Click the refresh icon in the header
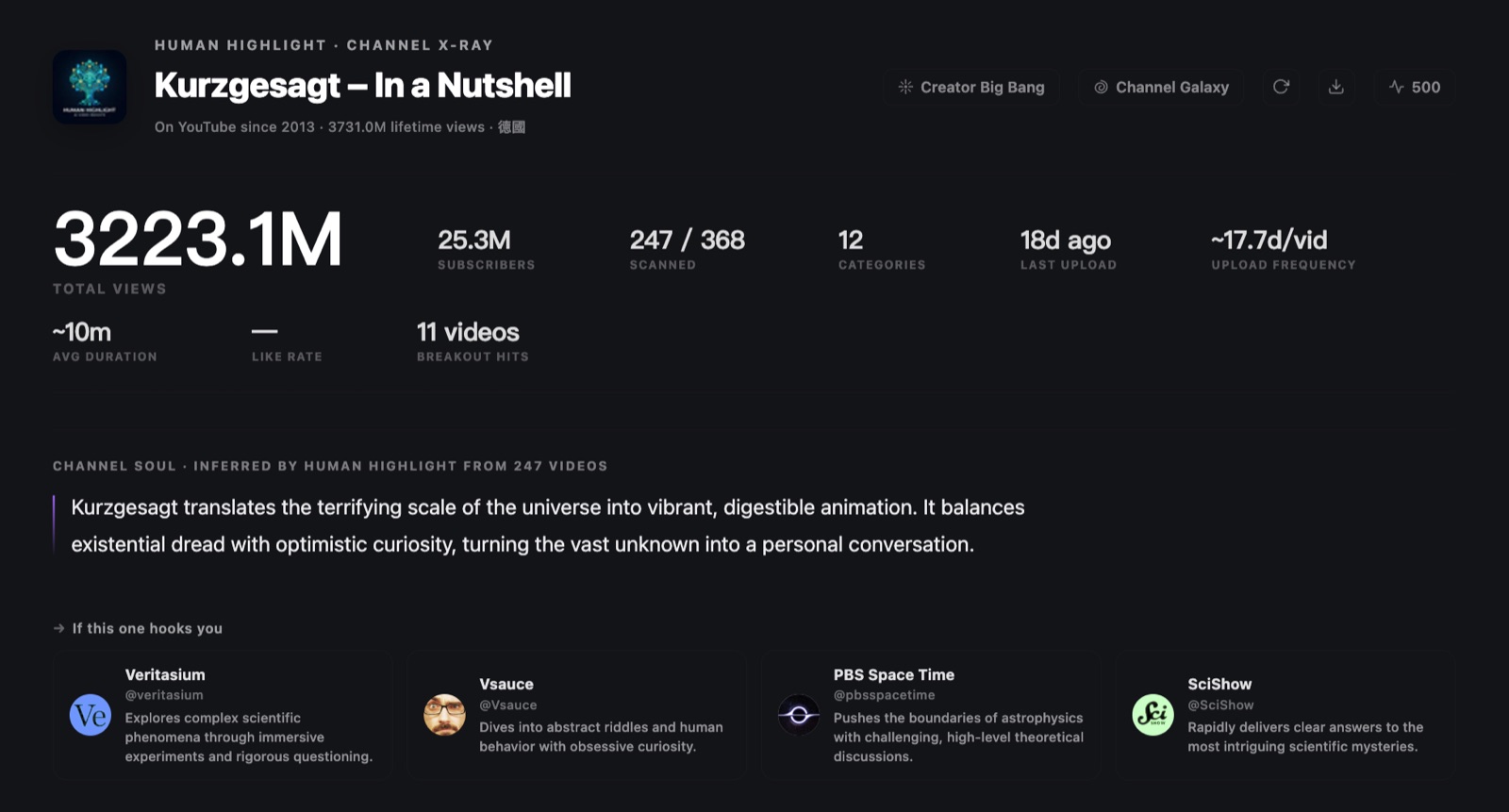Image resolution: width=1509 pixels, height=812 pixels. [x=1281, y=87]
